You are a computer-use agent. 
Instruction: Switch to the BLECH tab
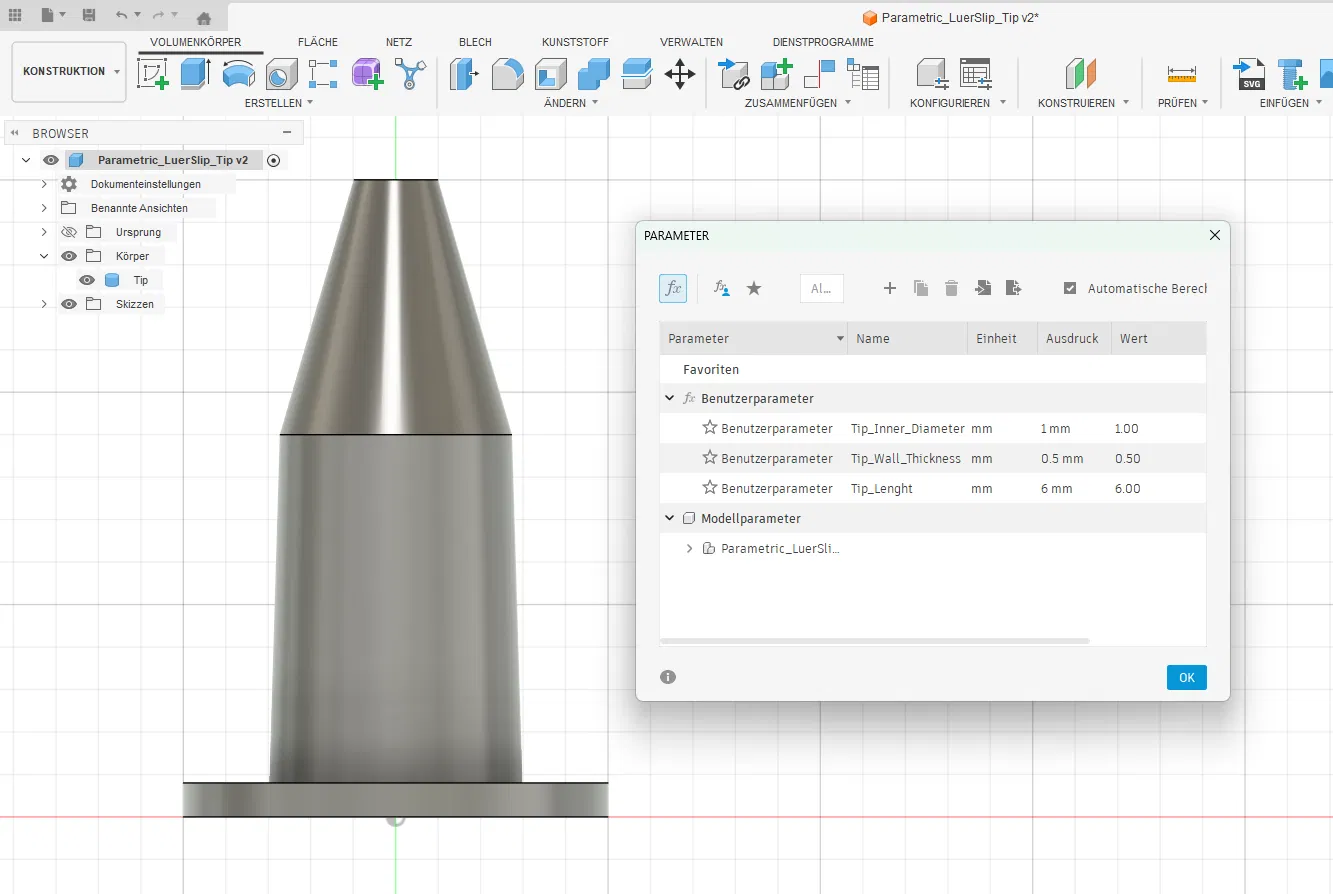(x=475, y=42)
